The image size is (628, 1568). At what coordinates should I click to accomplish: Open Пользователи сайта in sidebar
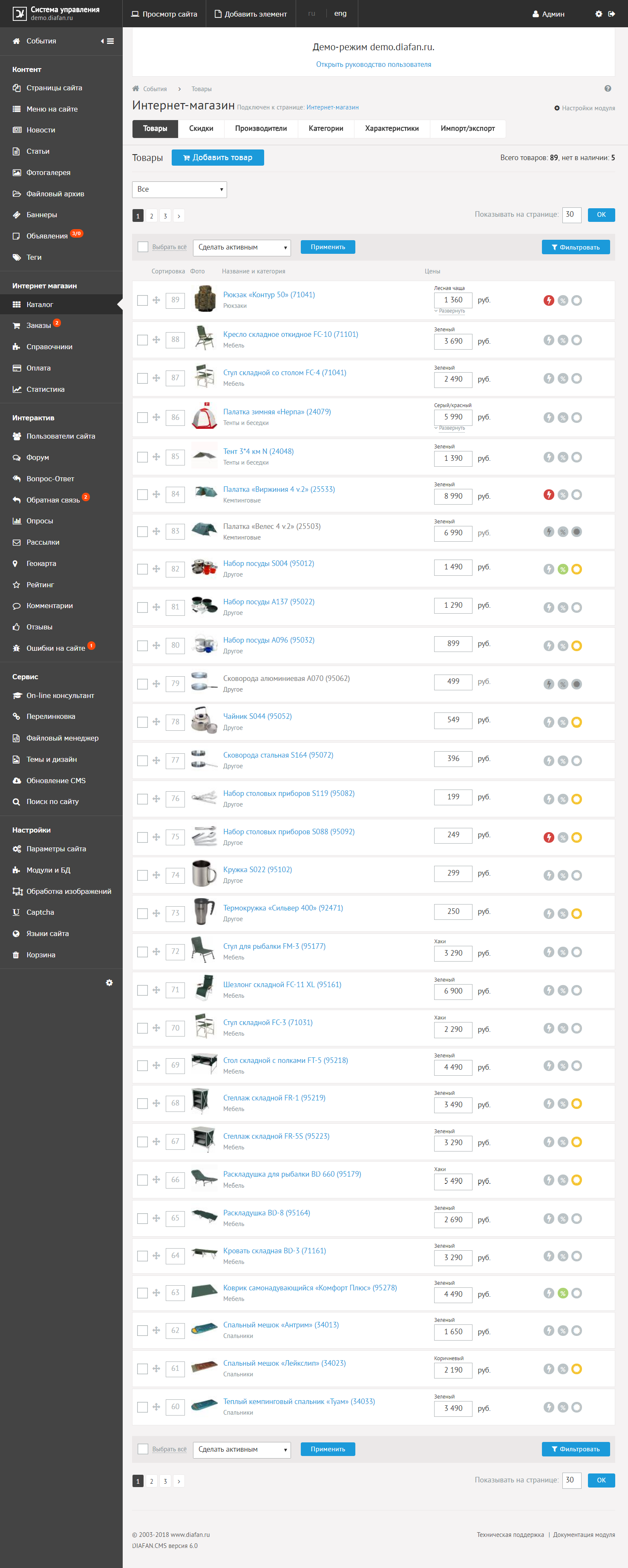click(61, 436)
